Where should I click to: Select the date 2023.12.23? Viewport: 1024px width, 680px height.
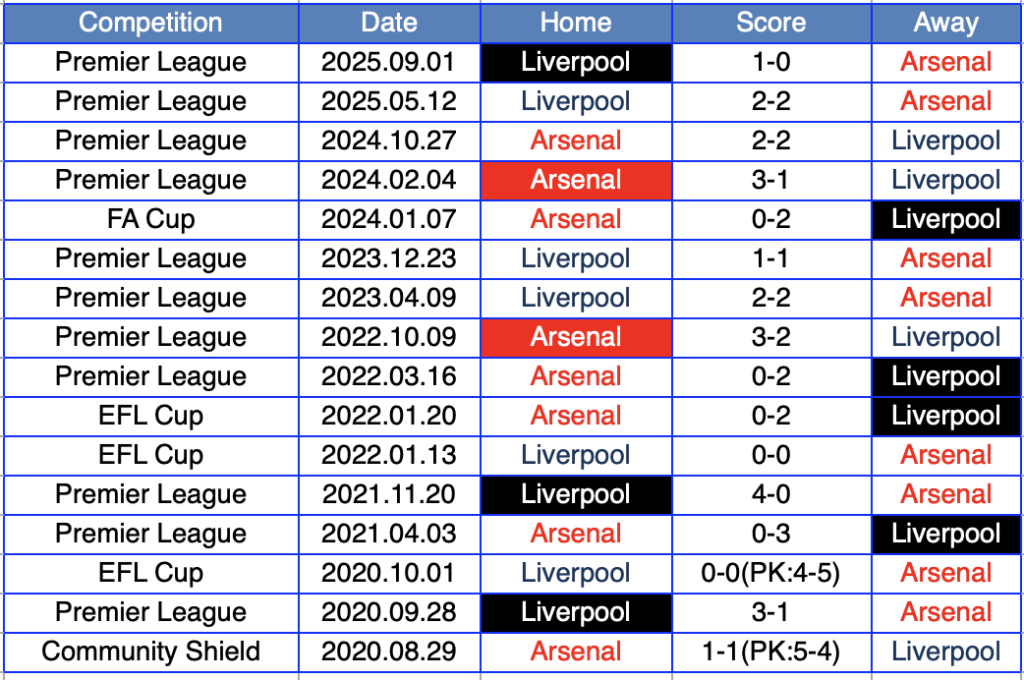pos(388,258)
